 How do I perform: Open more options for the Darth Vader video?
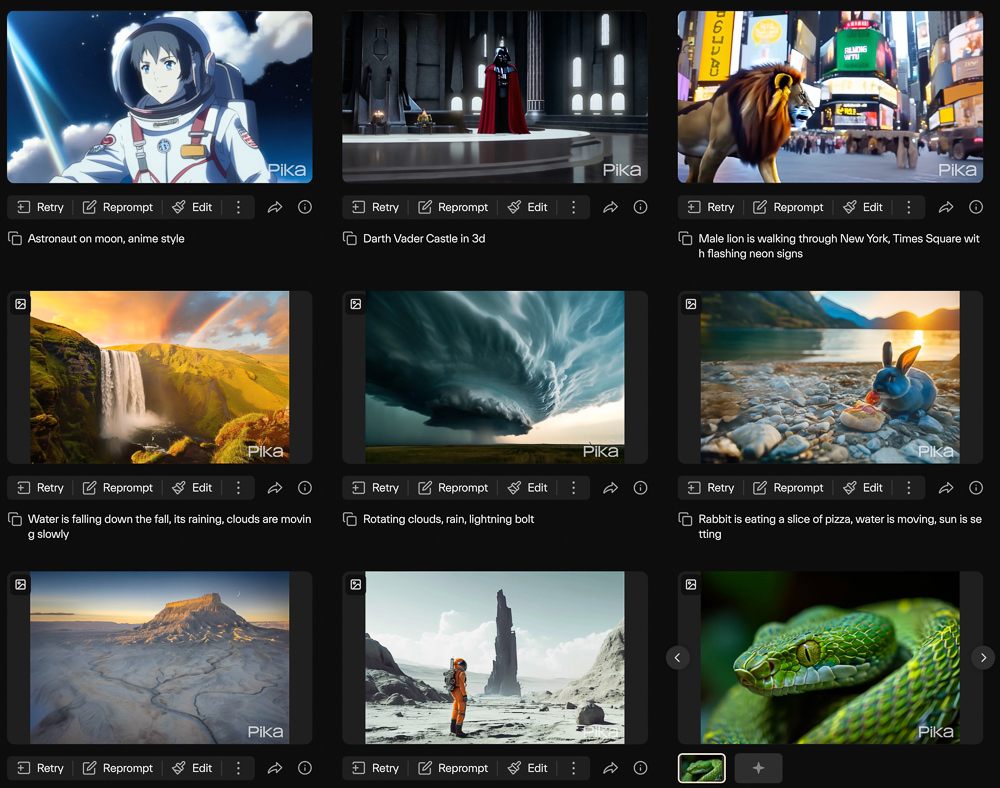point(573,207)
